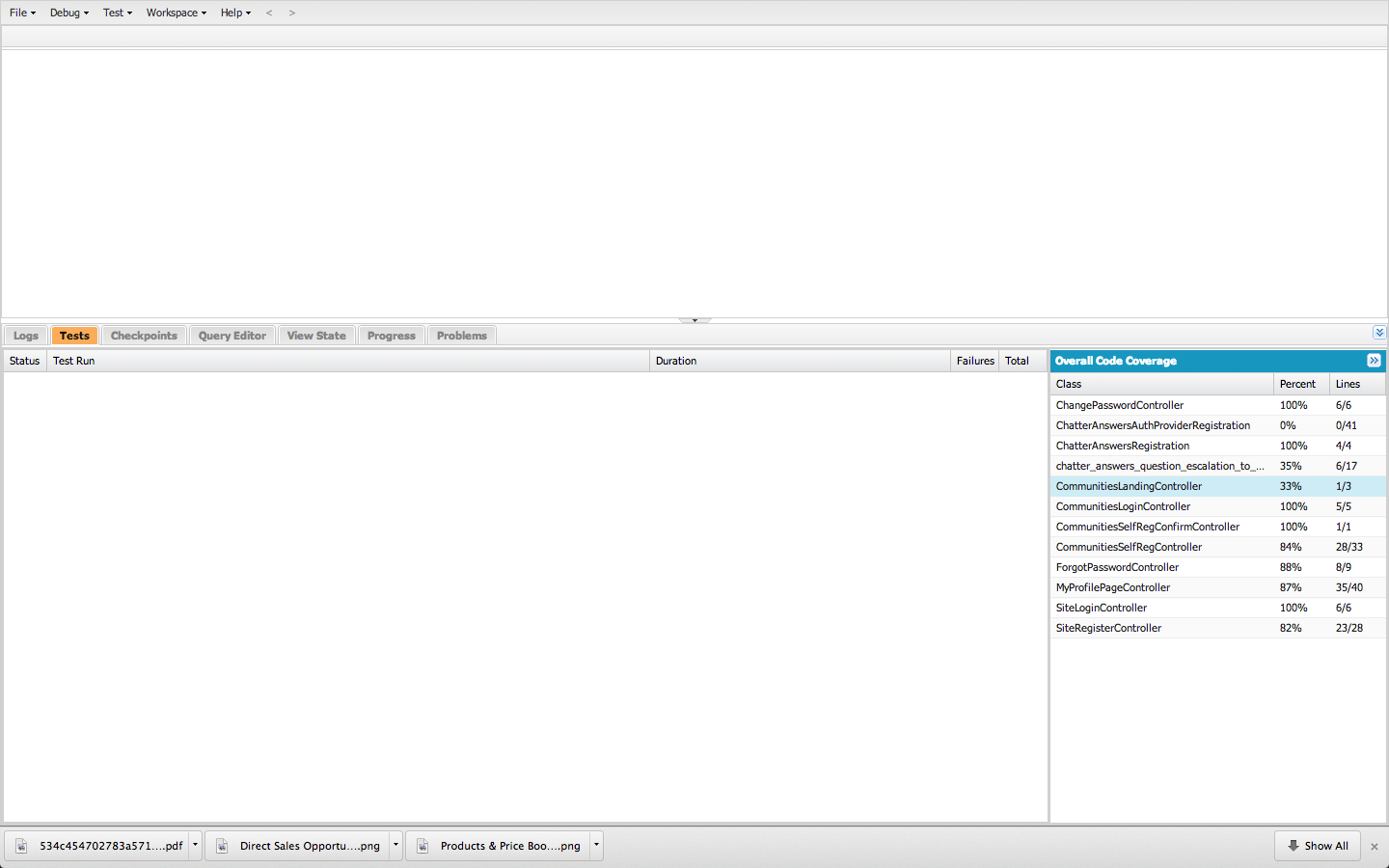The height and width of the screenshot is (868, 1389).
Task: Open the Checkpoints tab
Action: point(144,336)
